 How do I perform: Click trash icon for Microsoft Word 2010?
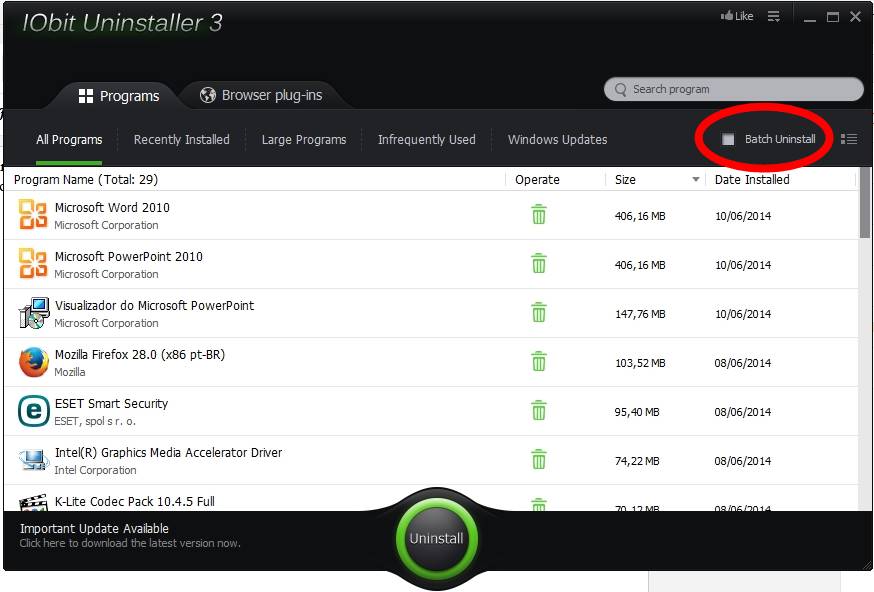coord(538,215)
